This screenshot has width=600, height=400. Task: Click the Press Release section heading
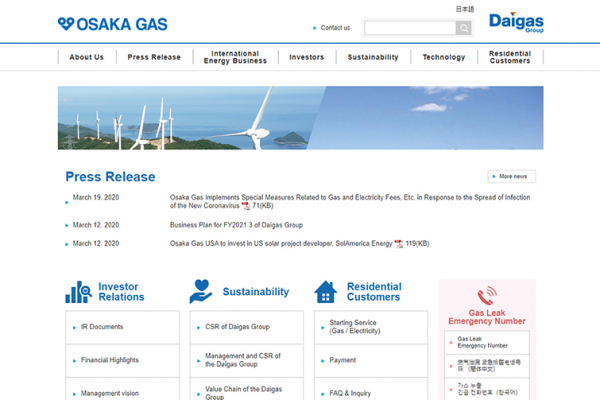tap(110, 177)
